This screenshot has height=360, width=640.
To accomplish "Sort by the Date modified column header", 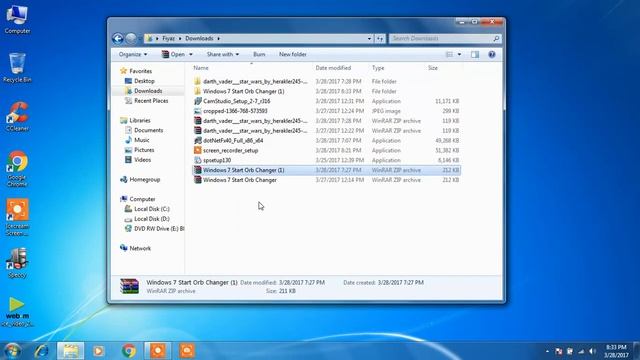I will coord(333,68).
